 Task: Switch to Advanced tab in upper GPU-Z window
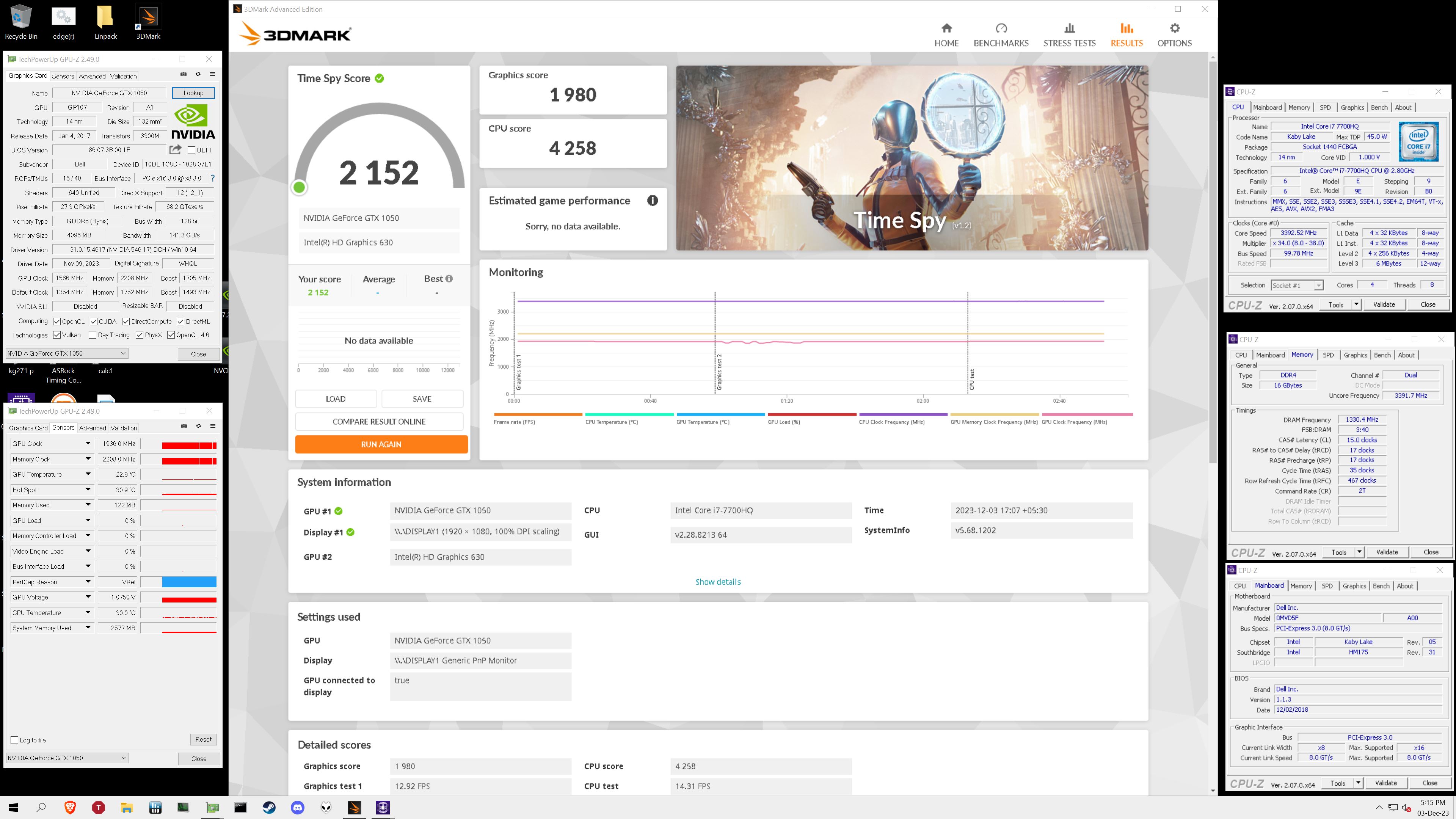click(92, 76)
